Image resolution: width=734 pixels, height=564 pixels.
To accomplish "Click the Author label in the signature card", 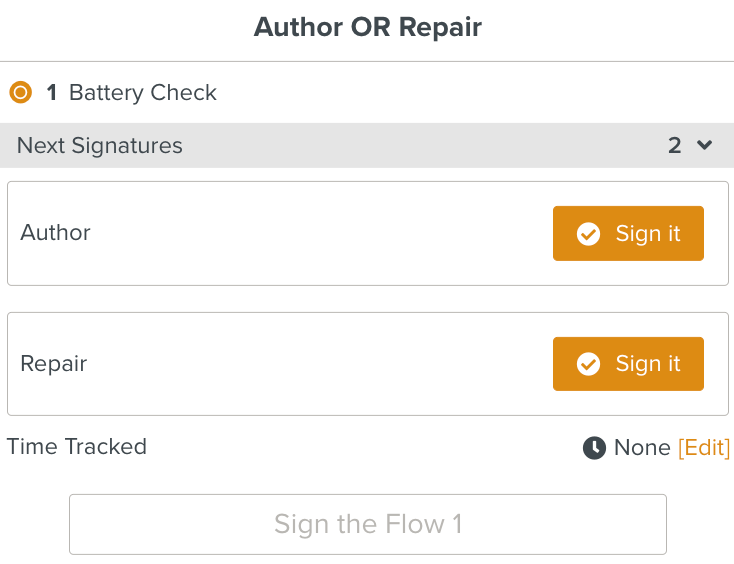I will tap(56, 233).
